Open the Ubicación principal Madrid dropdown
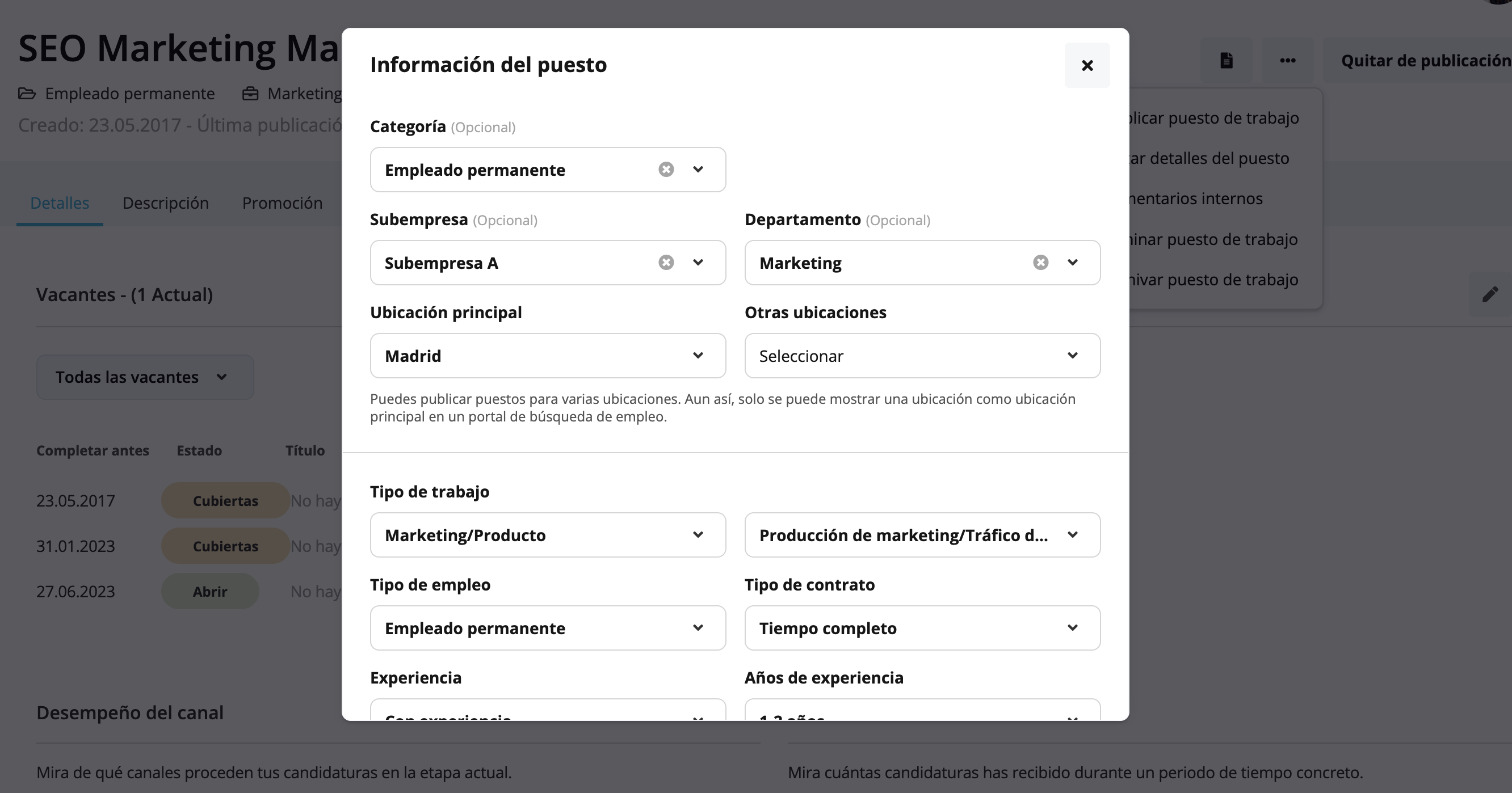1512x793 pixels. [548, 356]
